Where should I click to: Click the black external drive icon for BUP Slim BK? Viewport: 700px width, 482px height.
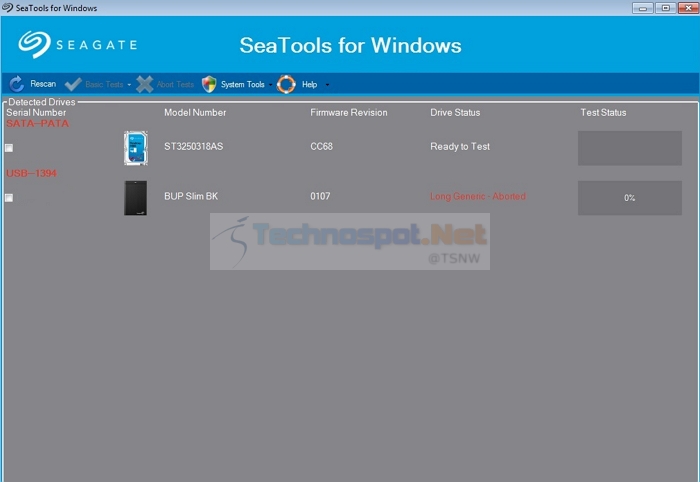[x=136, y=198]
